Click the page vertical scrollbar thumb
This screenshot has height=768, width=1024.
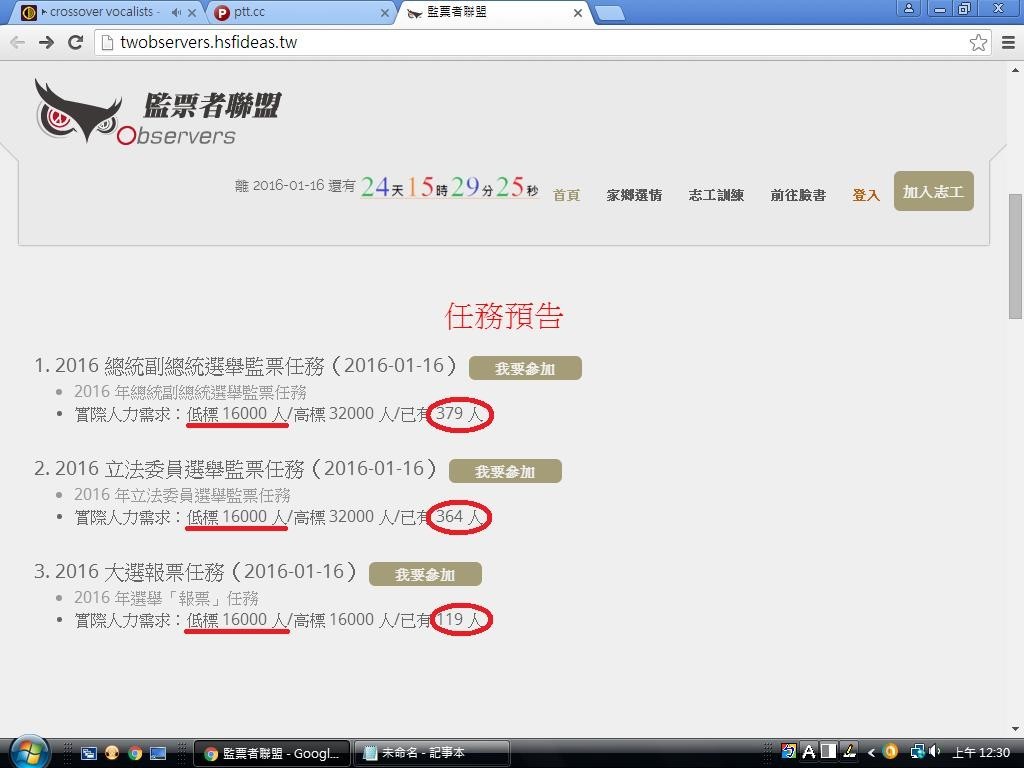[1016, 256]
